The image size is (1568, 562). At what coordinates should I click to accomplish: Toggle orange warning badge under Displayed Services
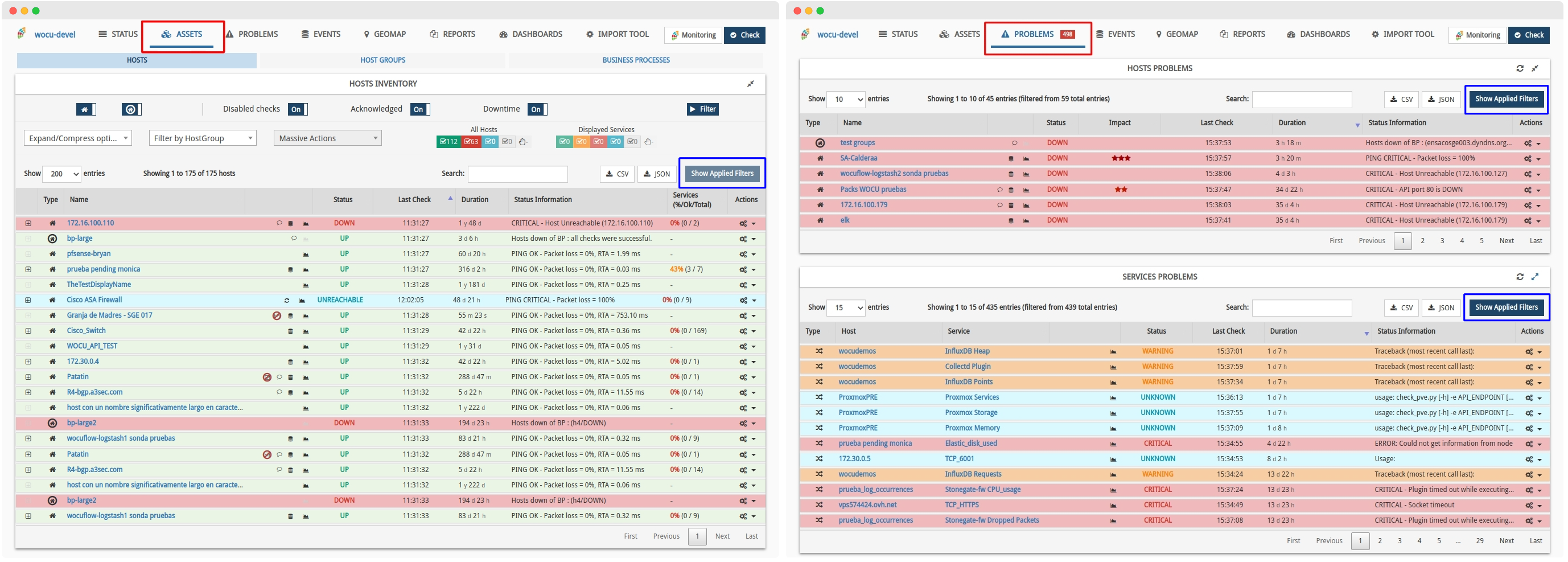[581, 142]
